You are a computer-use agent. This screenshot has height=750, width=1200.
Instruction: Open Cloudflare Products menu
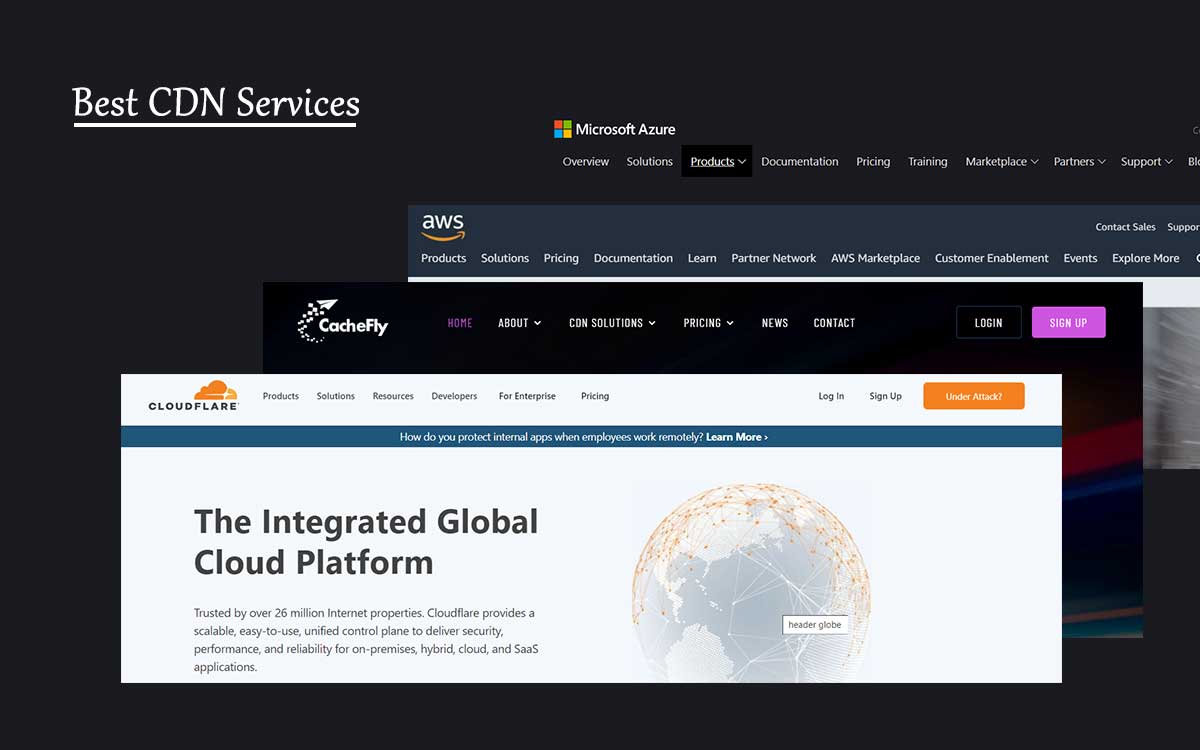pos(281,396)
